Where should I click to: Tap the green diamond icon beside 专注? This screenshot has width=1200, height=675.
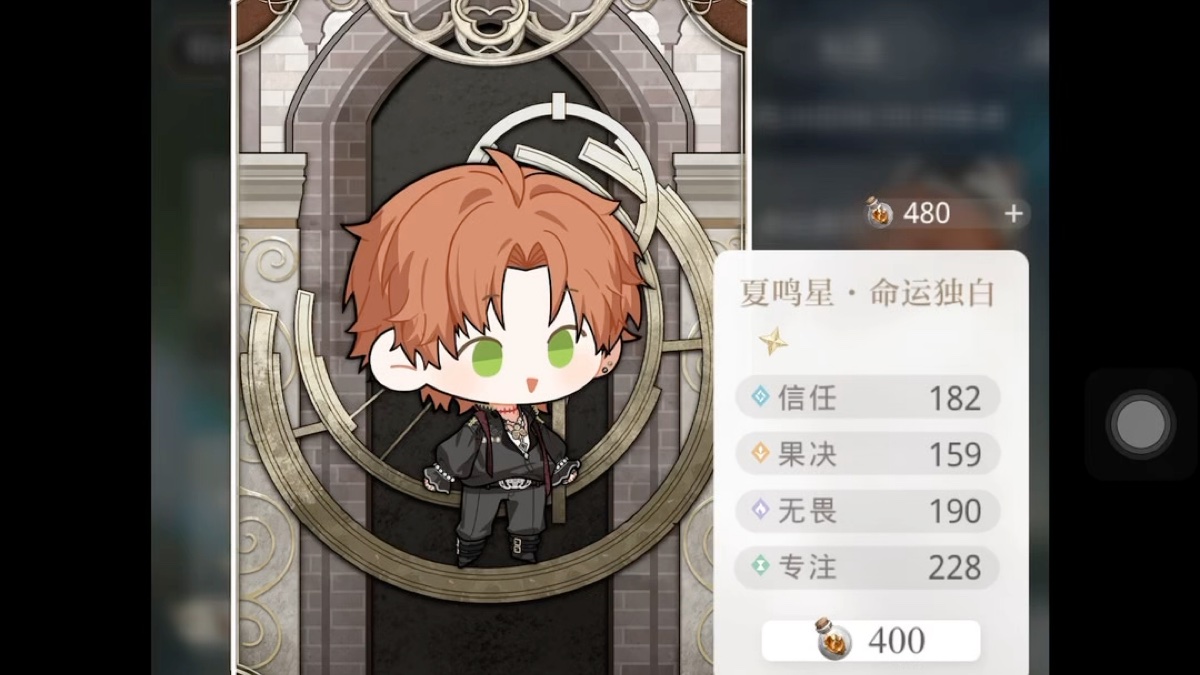click(760, 567)
